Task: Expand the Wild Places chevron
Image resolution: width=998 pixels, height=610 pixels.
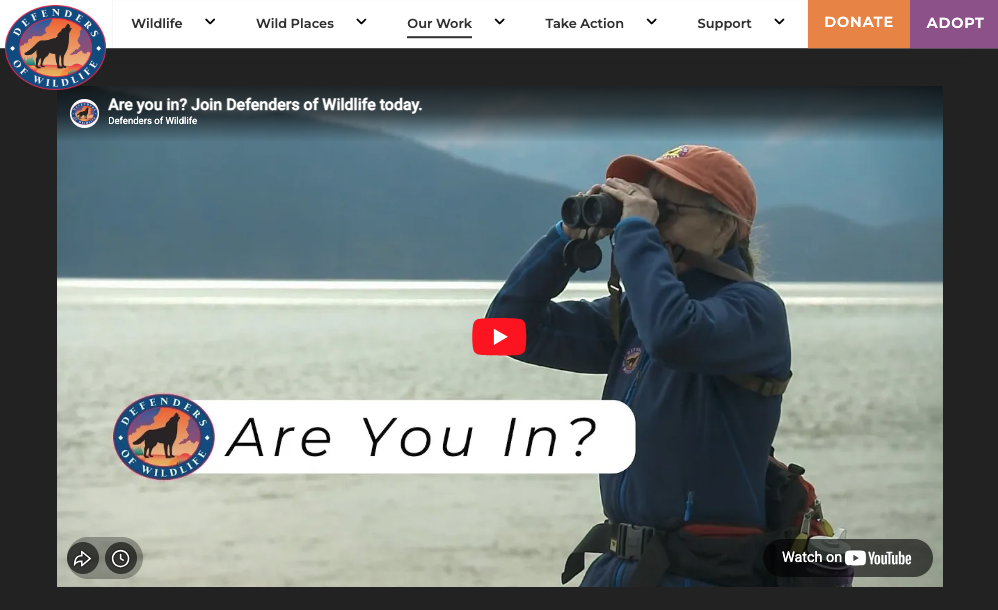Action: pos(362,22)
